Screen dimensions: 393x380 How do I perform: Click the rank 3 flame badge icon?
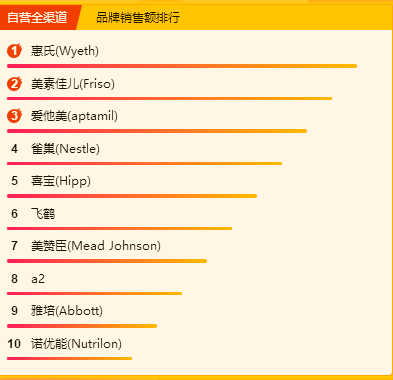[14, 116]
